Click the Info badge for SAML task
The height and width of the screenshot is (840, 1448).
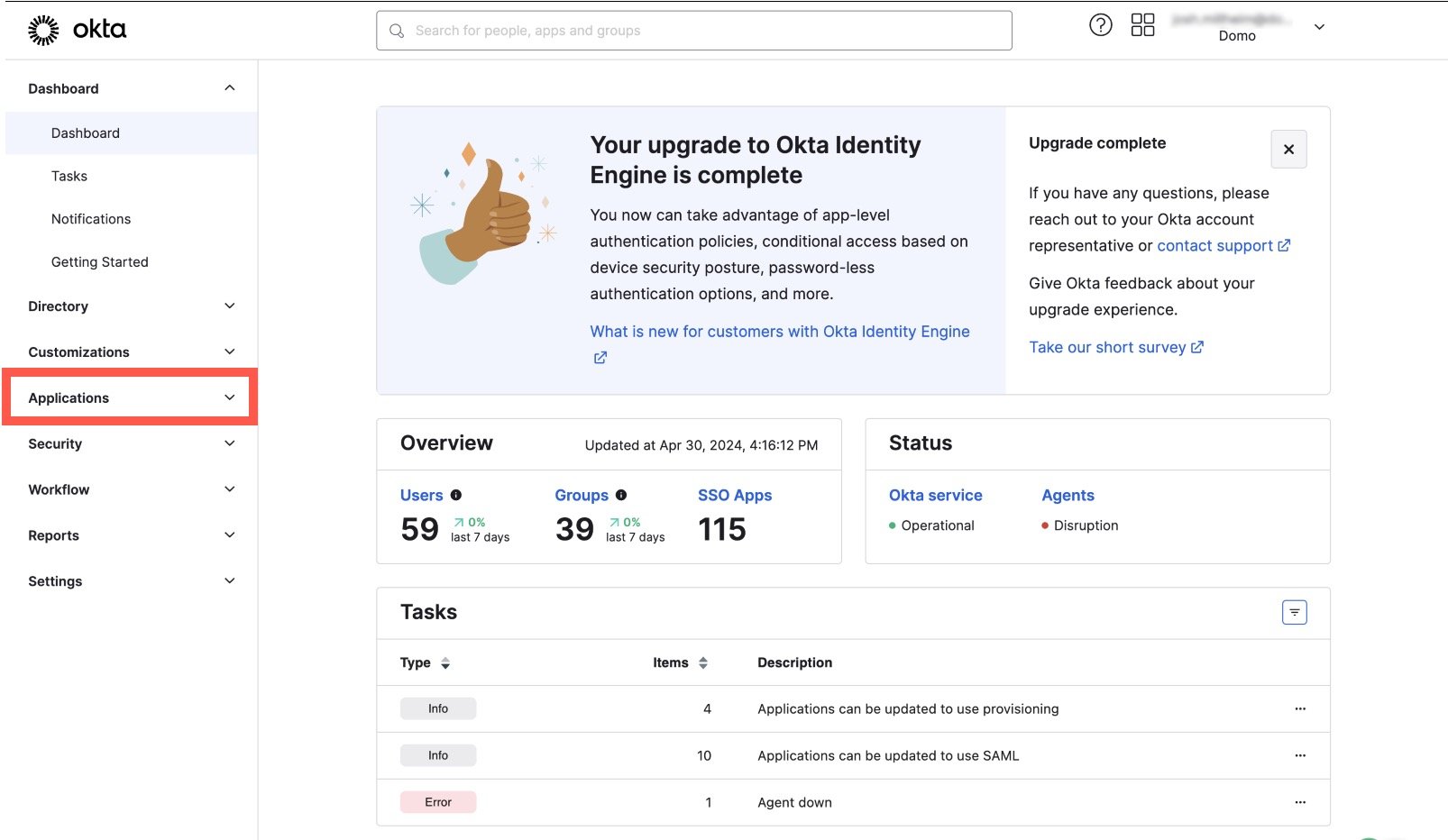(x=438, y=755)
